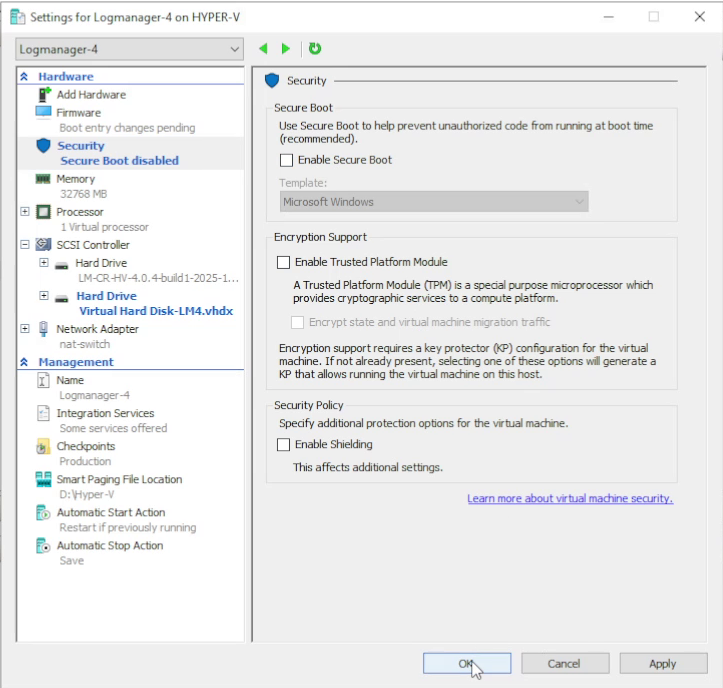Expand the Network Adapter node
The width and height of the screenshot is (723, 688).
(25, 328)
